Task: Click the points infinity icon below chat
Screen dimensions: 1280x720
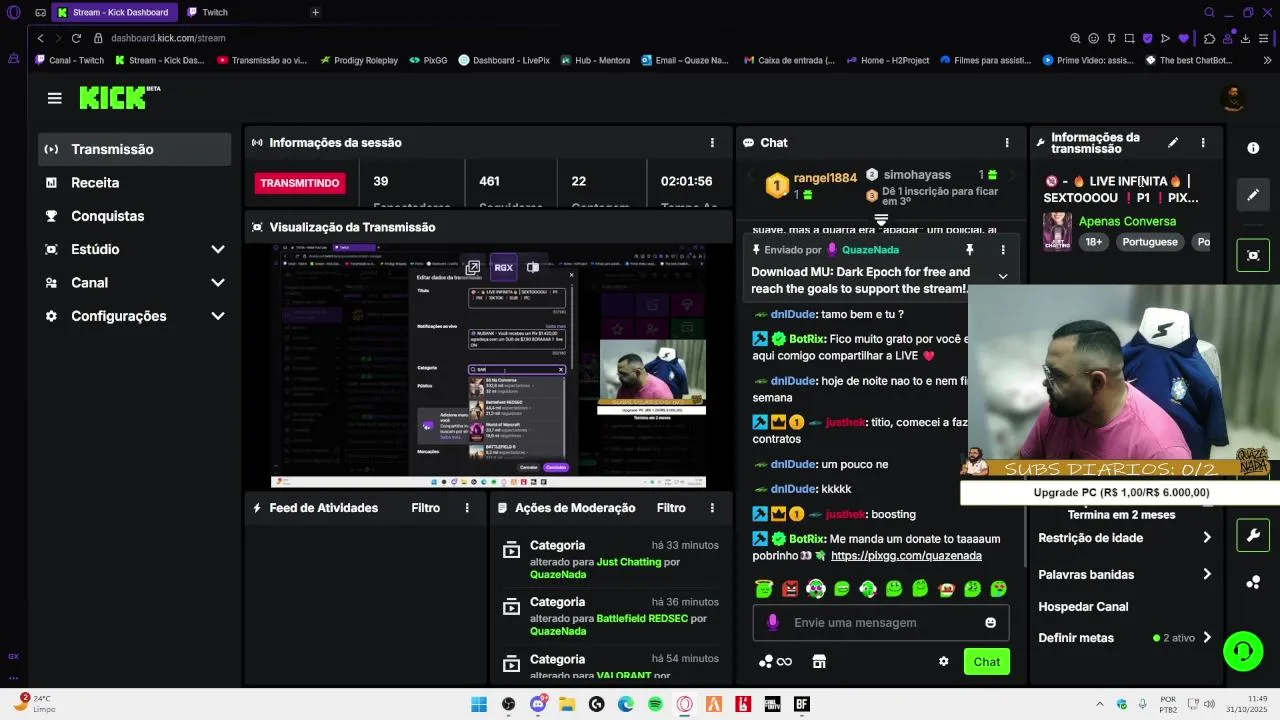Action: 775,661
